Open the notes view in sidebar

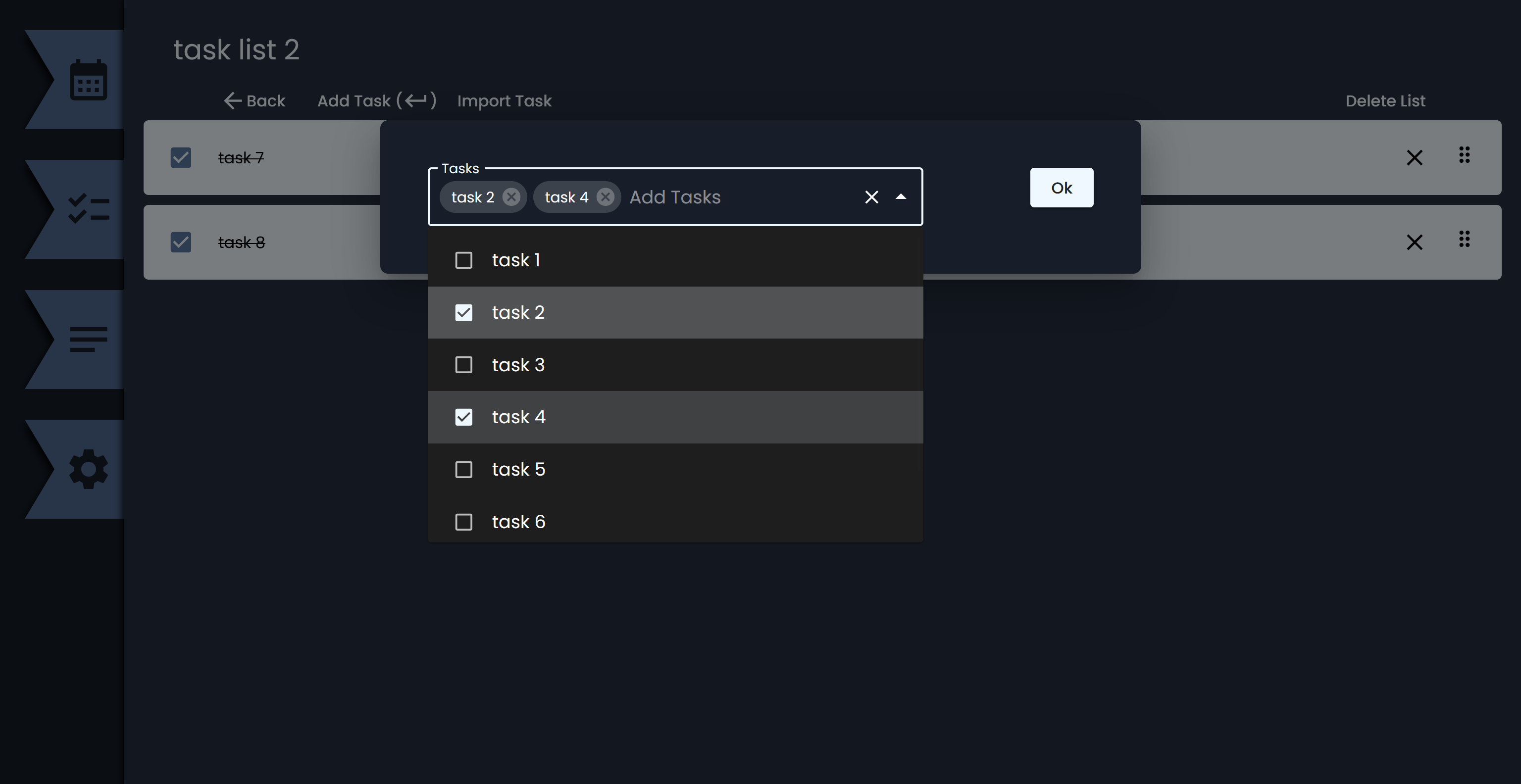pos(88,340)
